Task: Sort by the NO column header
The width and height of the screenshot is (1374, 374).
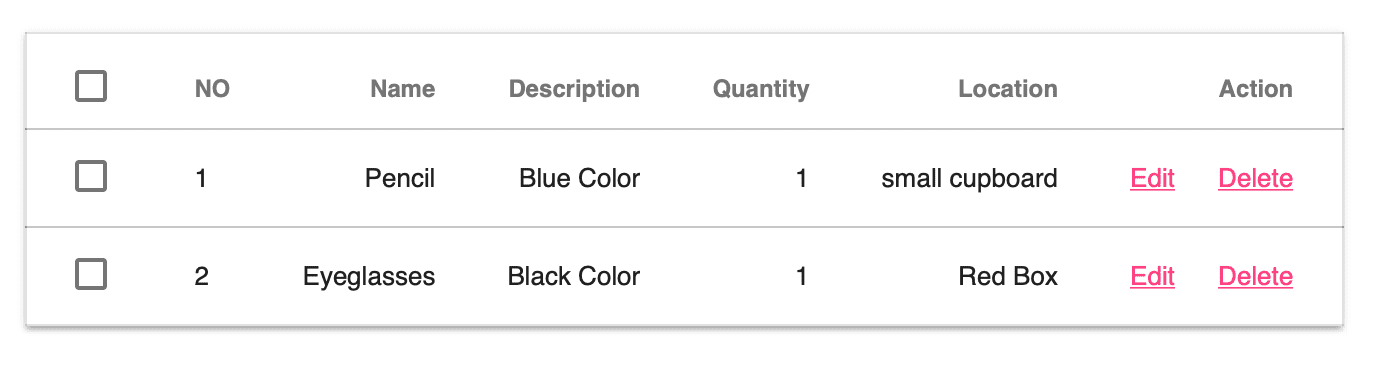Action: (x=212, y=89)
